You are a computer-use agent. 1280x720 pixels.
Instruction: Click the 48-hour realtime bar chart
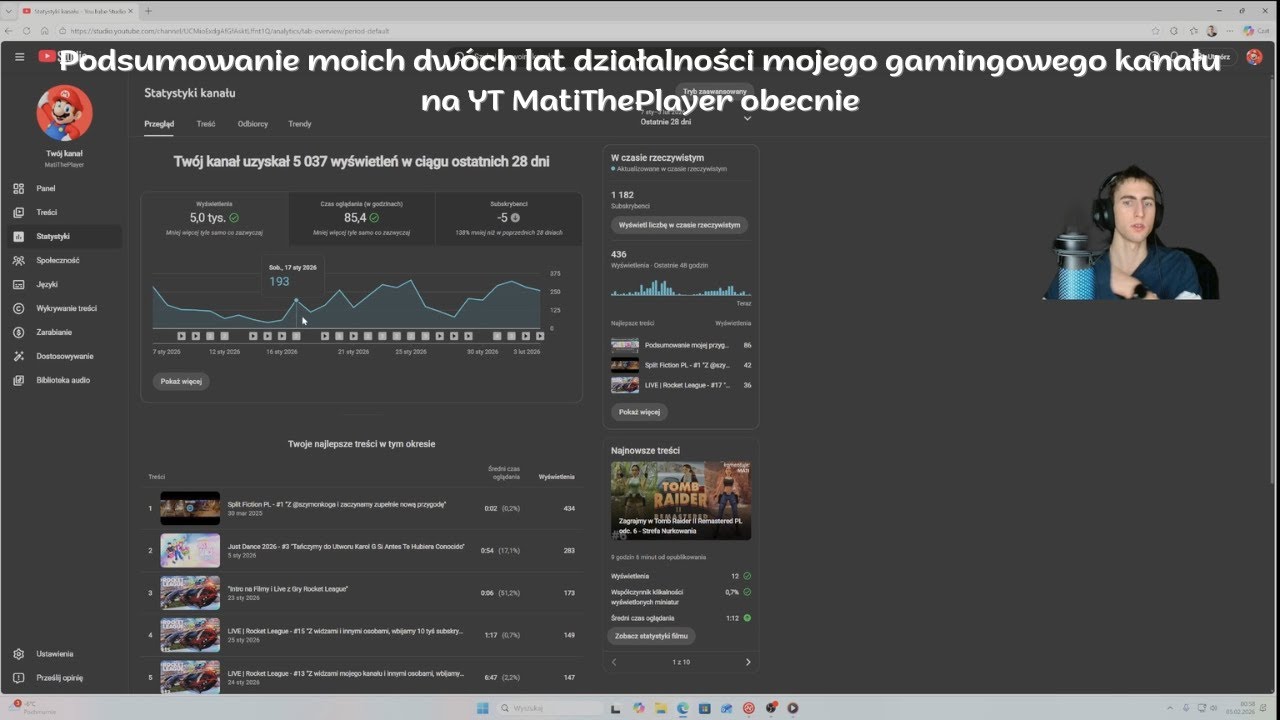point(681,287)
